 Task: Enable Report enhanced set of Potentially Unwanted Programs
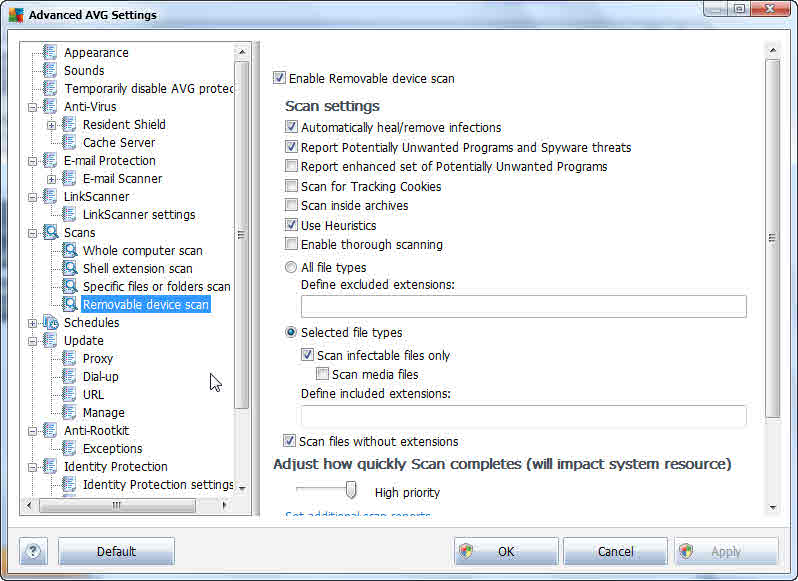[x=291, y=166]
